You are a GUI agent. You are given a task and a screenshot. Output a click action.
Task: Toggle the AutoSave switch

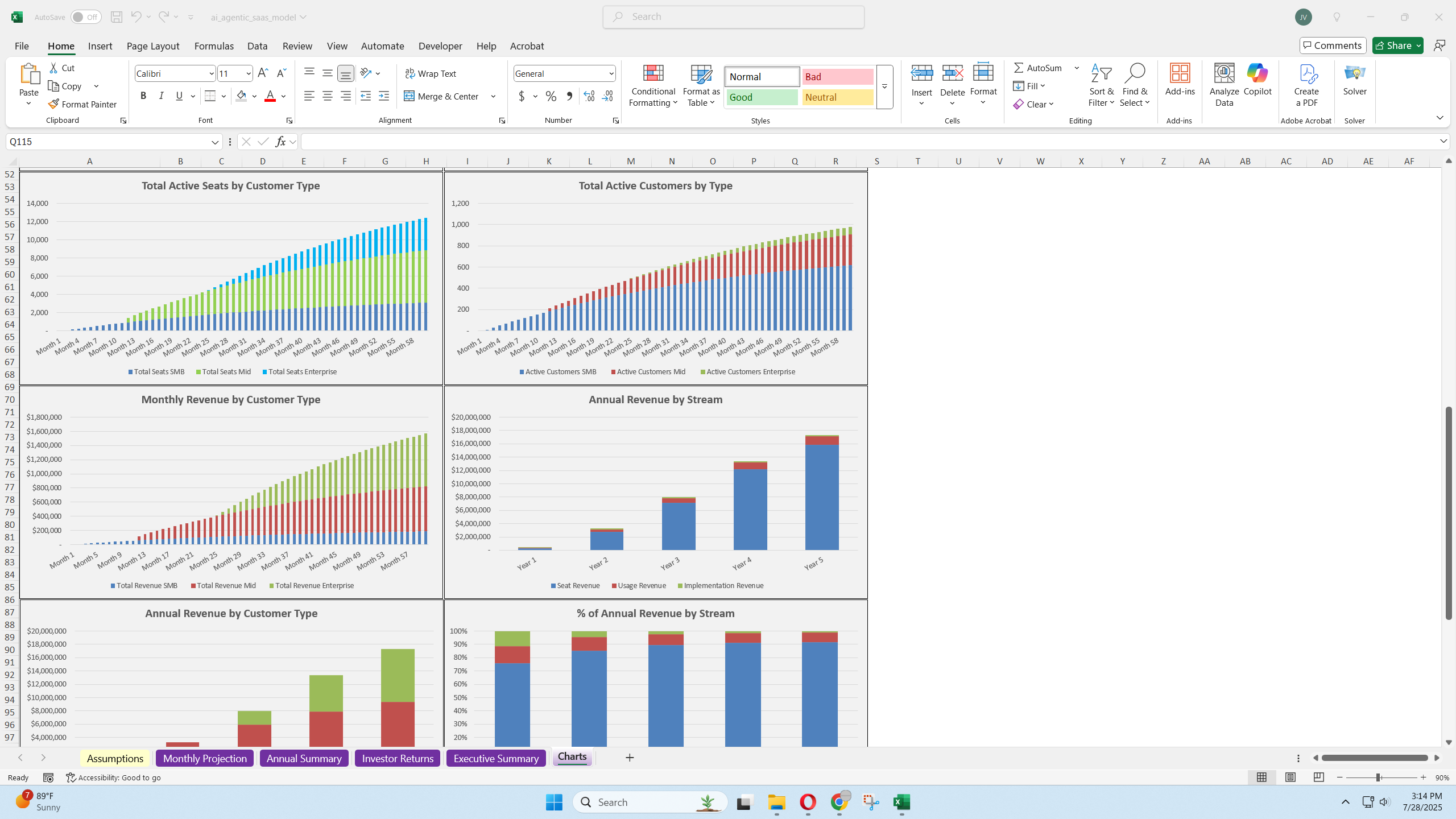[86, 17]
